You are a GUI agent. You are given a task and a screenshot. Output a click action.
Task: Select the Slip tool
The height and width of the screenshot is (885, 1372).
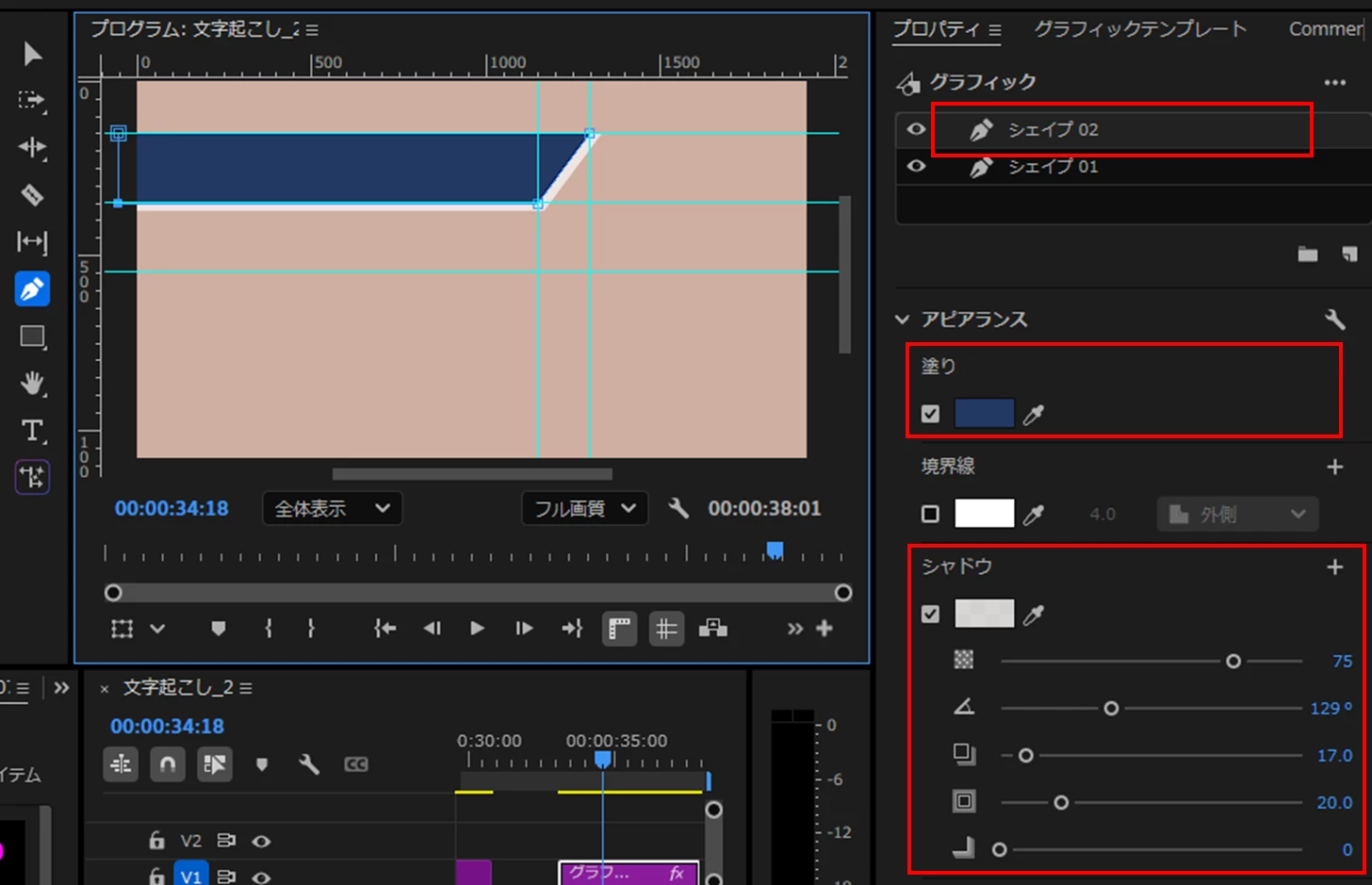click(32, 242)
